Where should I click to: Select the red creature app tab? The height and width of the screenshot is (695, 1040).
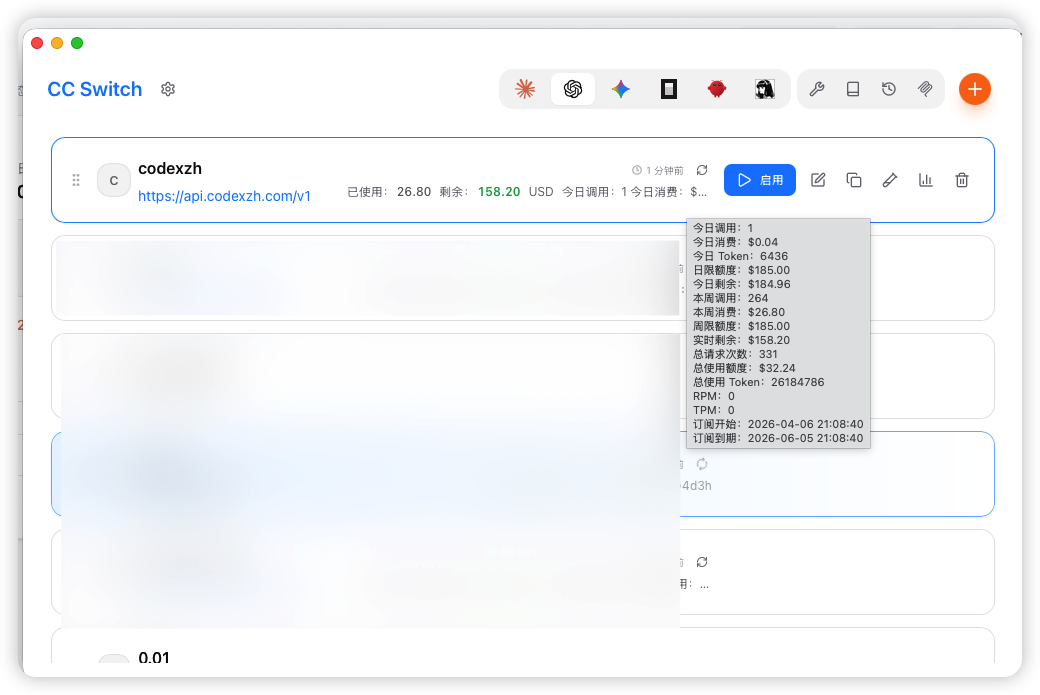coord(717,89)
